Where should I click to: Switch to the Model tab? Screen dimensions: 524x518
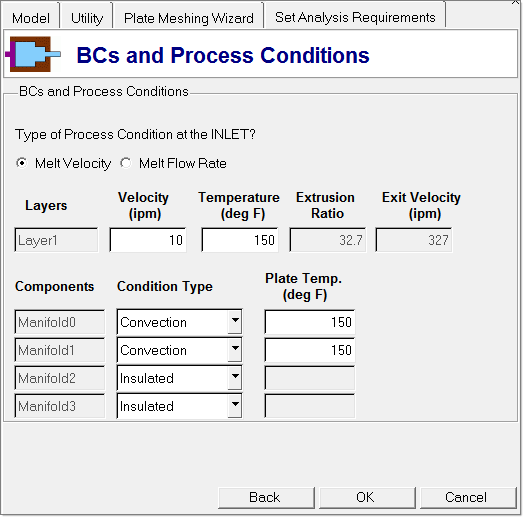point(31,18)
